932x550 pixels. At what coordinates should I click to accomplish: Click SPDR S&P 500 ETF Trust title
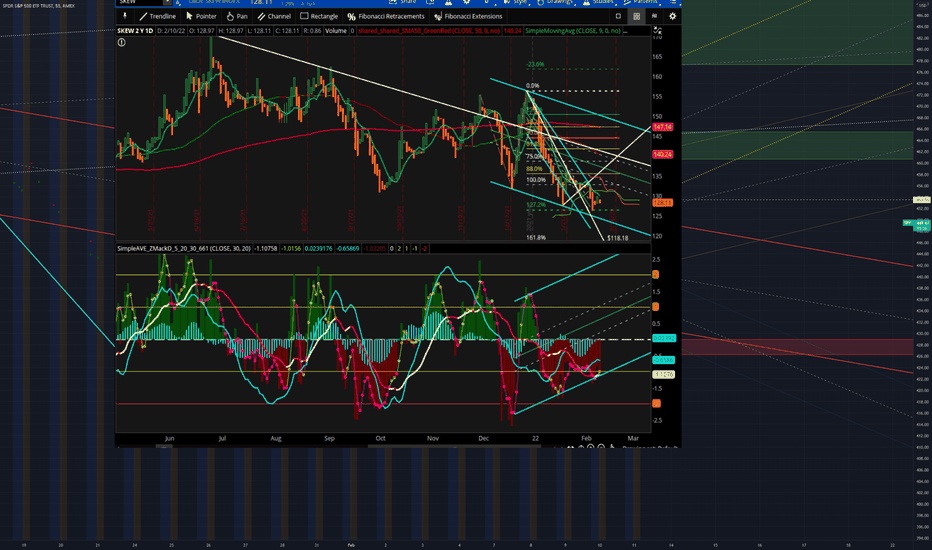38,5
